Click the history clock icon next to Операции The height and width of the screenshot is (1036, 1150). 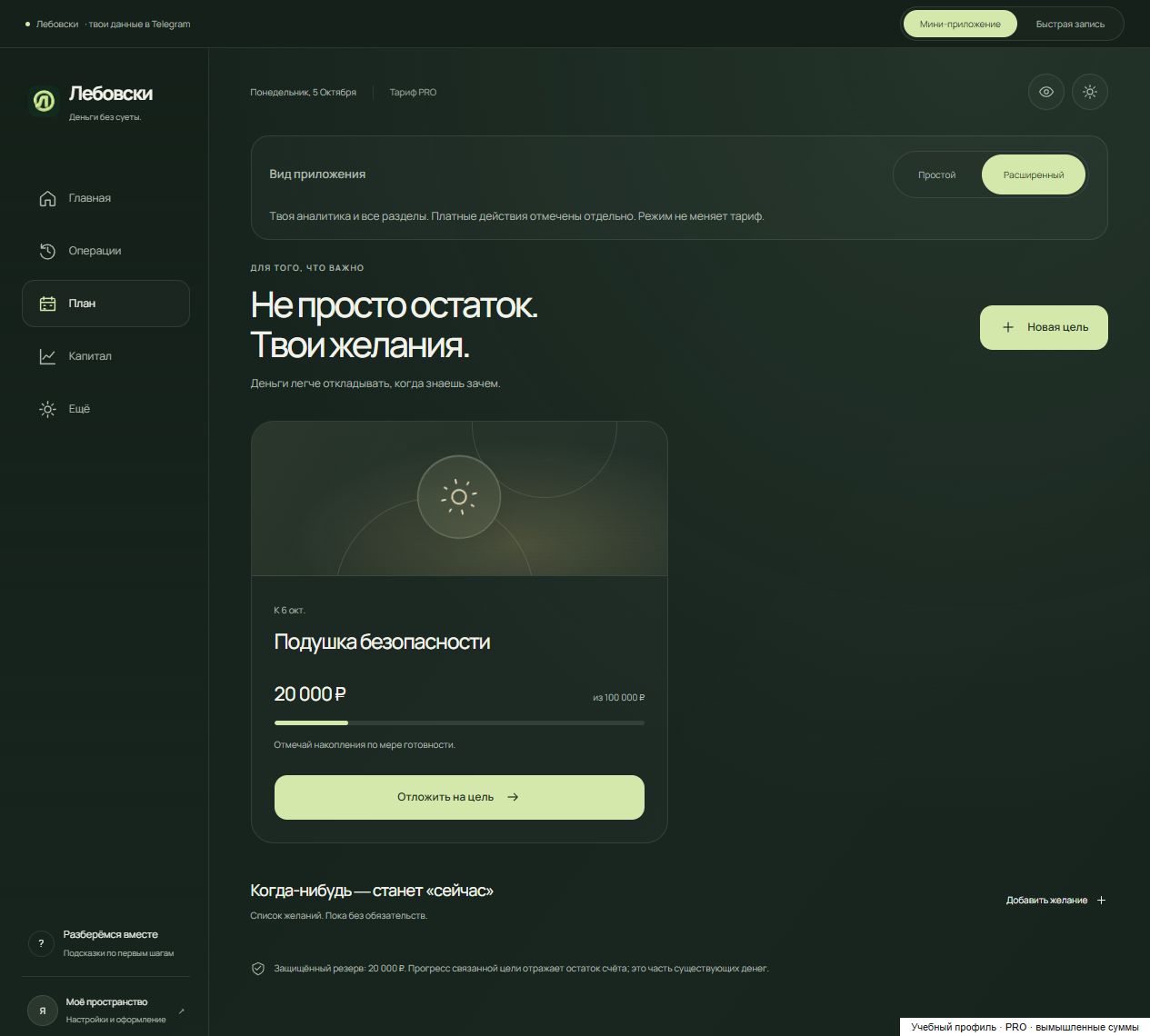coord(47,251)
